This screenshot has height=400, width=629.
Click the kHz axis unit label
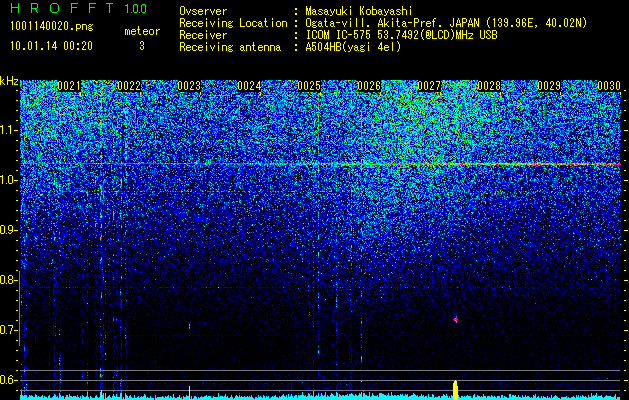coord(9,82)
